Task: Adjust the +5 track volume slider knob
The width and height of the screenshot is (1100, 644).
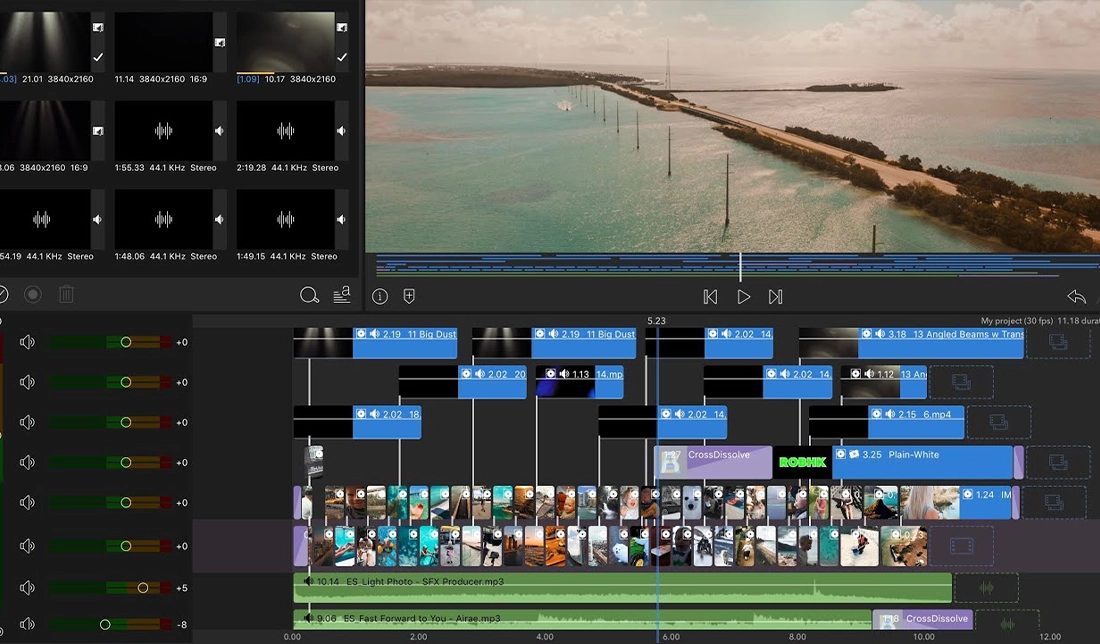Action: (143, 588)
